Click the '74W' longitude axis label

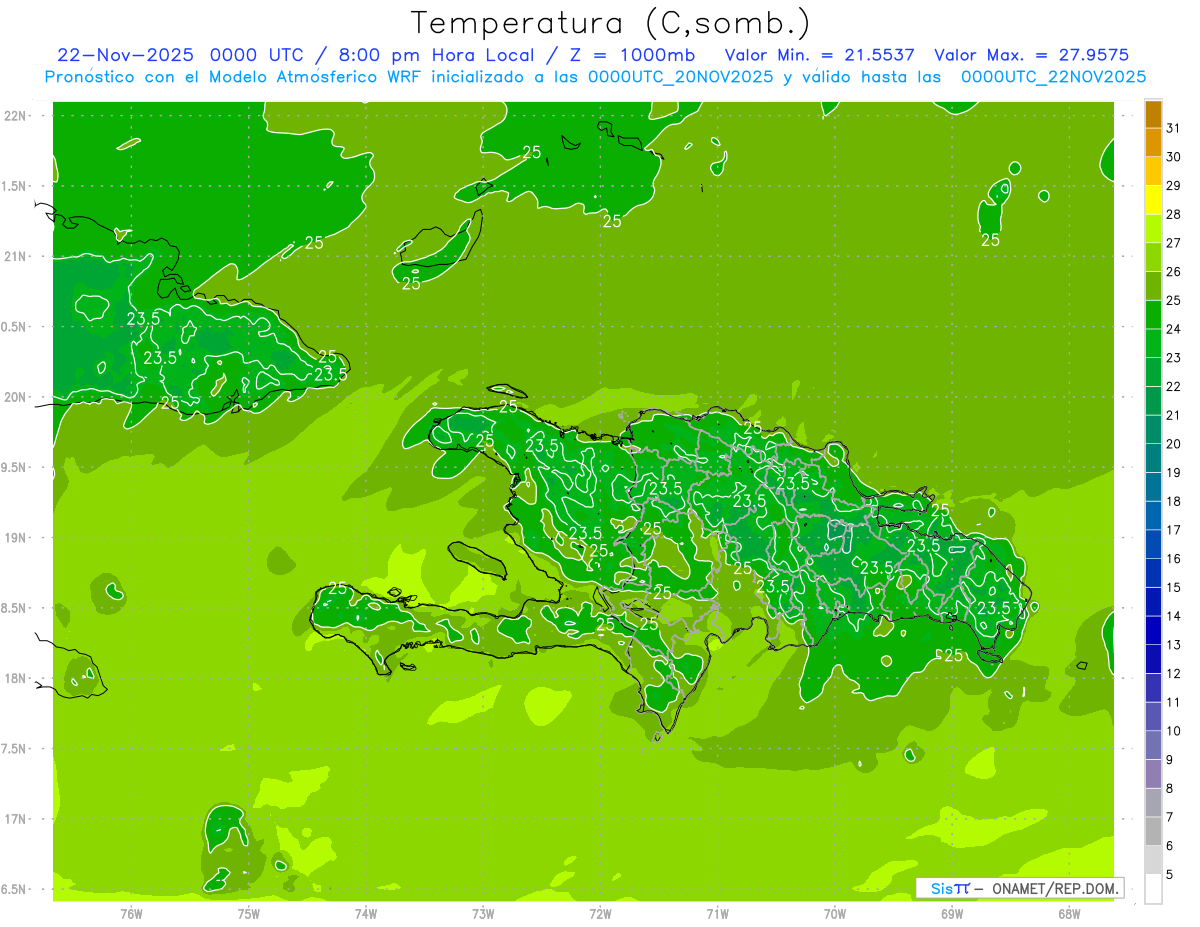pyautogui.click(x=366, y=914)
